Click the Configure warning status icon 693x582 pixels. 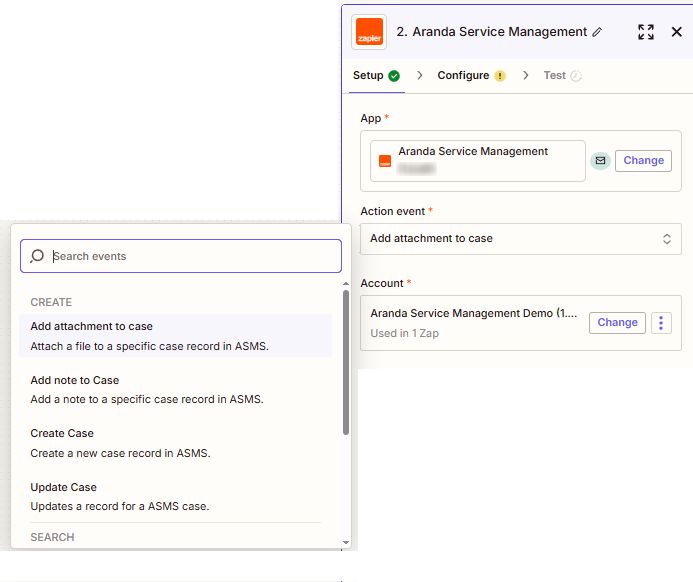click(x=500, y=76)
